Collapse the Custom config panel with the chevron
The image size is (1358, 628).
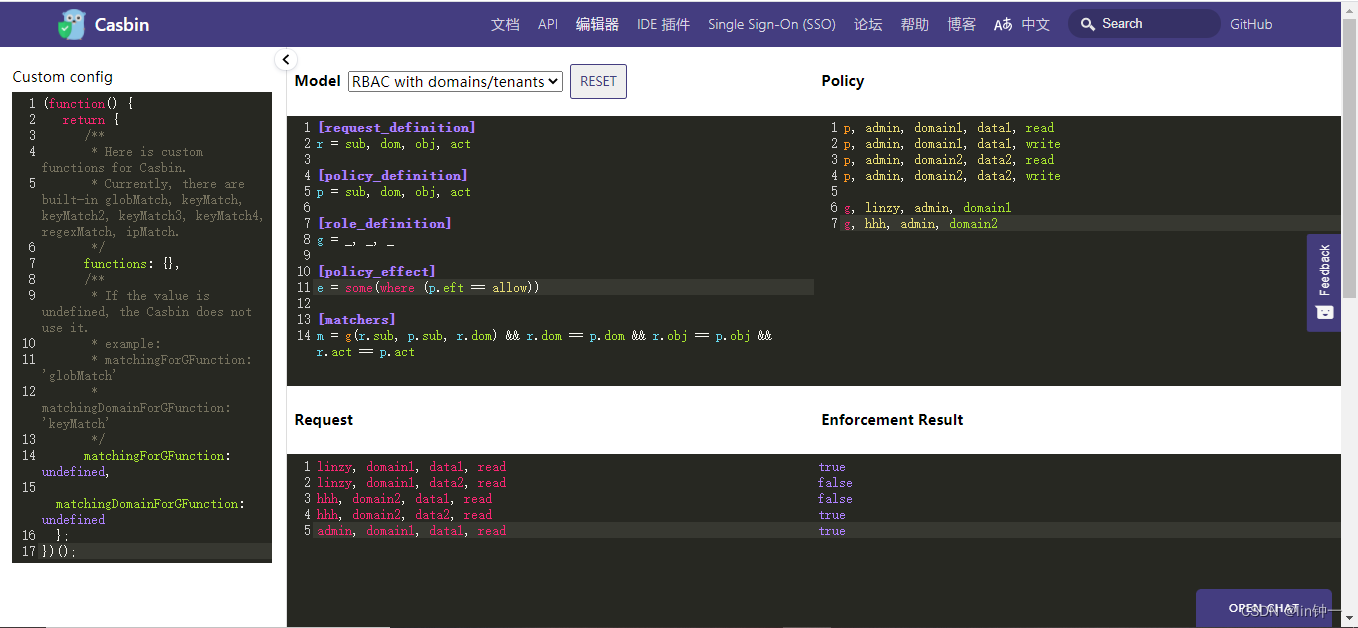[x=286, y=59]
